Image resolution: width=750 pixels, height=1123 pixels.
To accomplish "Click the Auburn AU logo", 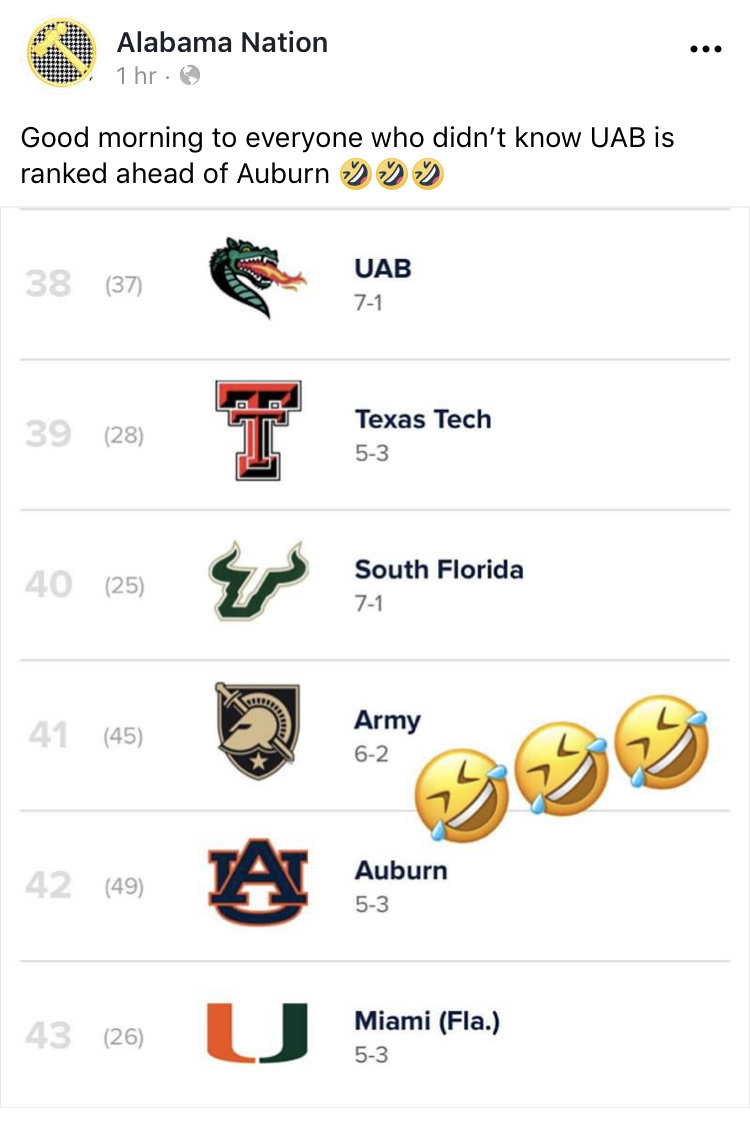I will [x=258, y=882].
